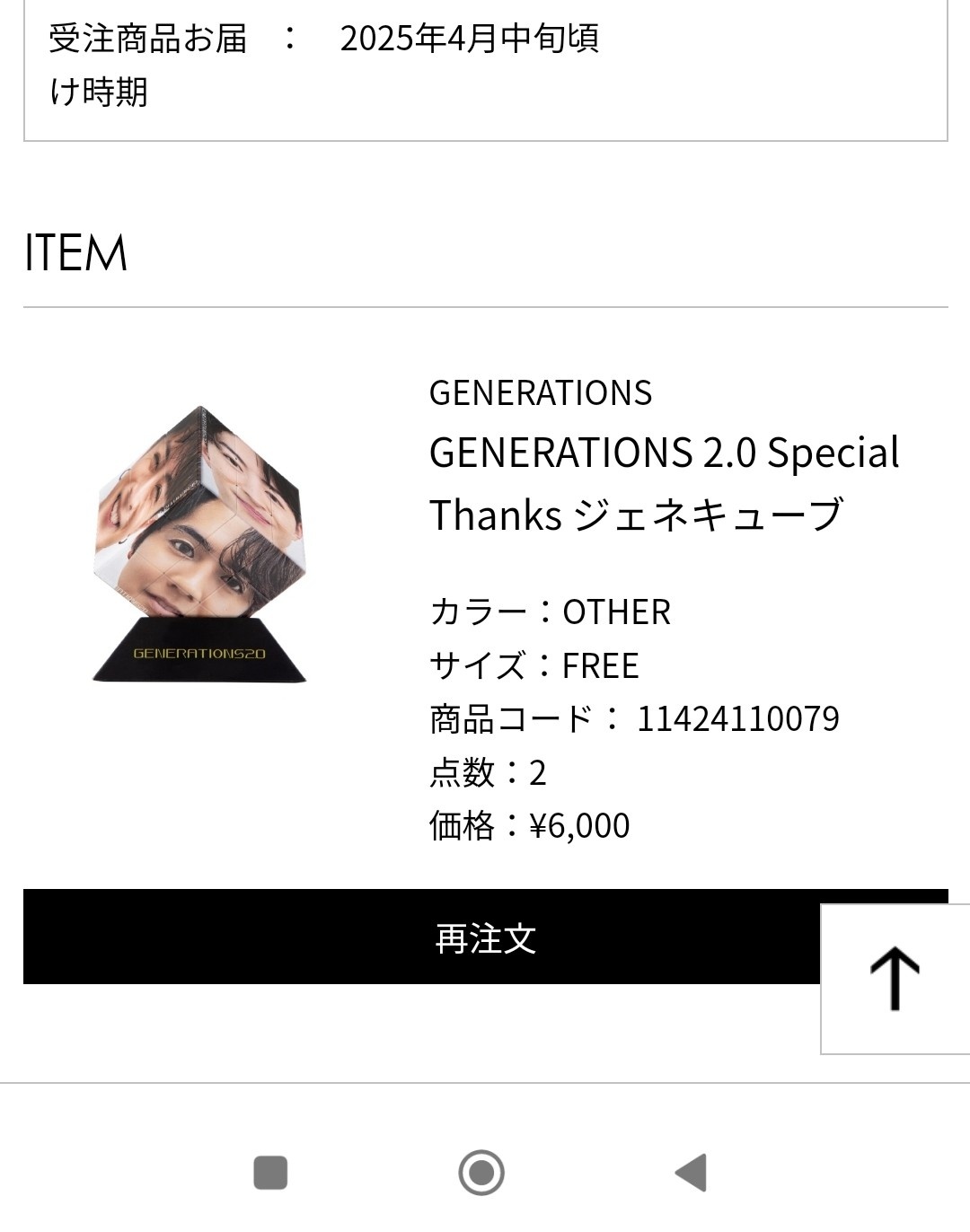Select the サイズ:FREE size line

point(534,665)
